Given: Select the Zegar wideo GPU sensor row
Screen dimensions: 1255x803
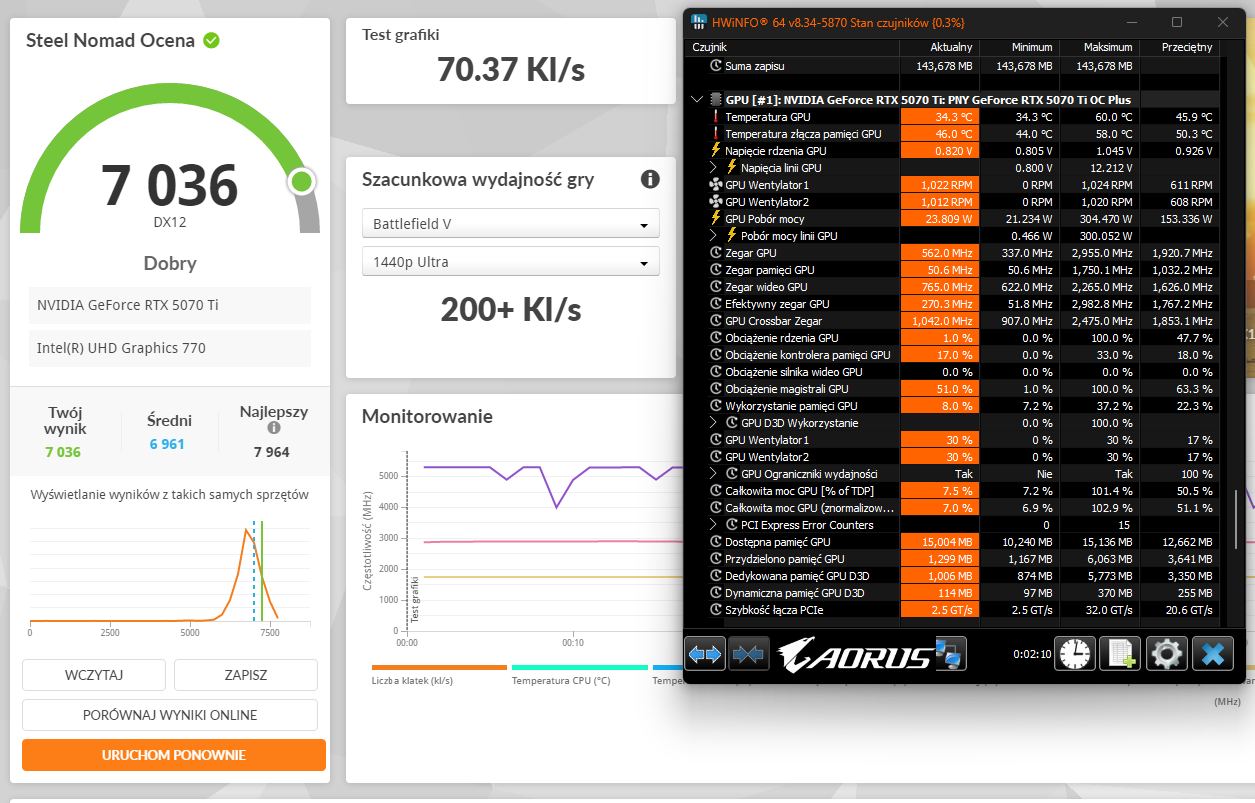Looking at the screenshot, I should coord(954,287).
